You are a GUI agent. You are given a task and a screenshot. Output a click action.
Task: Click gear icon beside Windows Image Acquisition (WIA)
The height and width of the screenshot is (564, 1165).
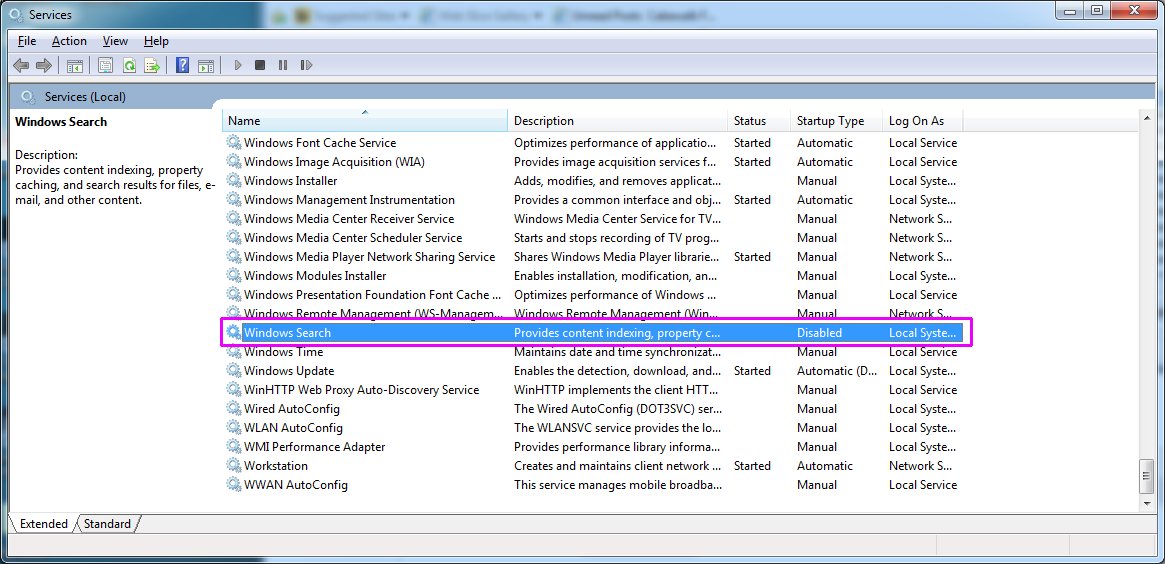[234, 162]
